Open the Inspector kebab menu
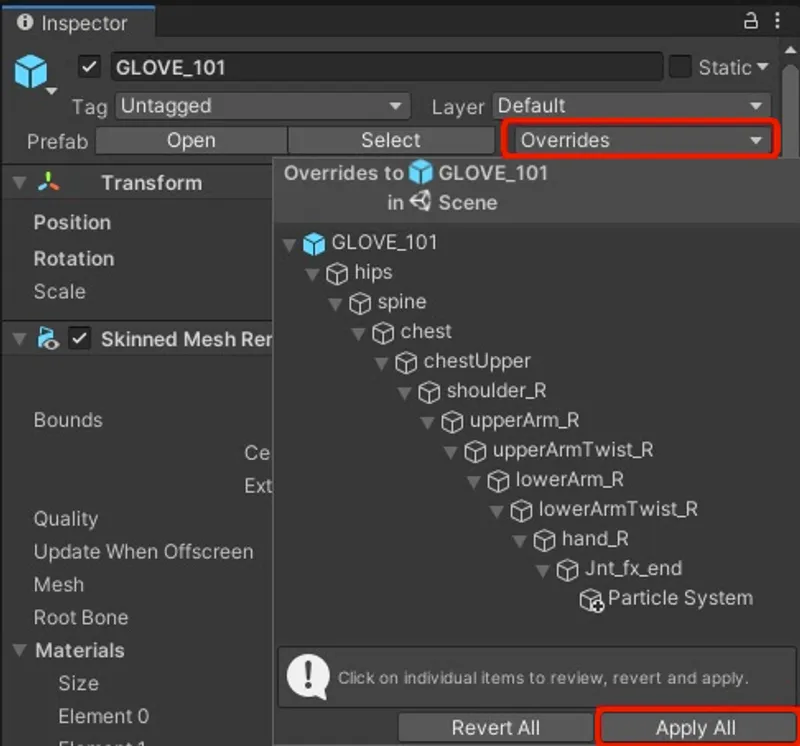This screenshot has width=800, height=746. point(779,21)
